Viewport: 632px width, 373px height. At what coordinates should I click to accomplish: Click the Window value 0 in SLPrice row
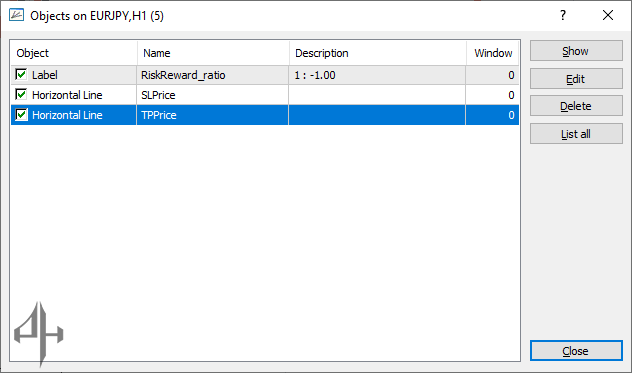coord(511,95)
